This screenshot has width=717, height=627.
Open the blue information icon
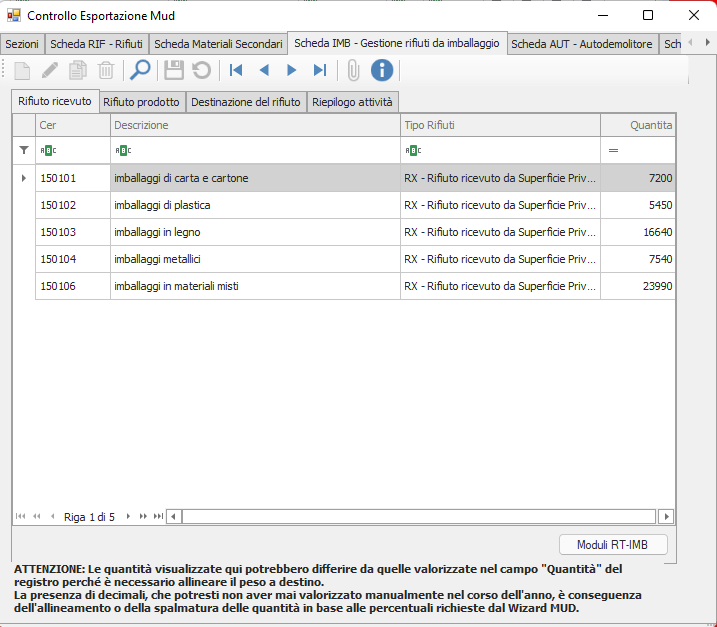tap(382, 70)
